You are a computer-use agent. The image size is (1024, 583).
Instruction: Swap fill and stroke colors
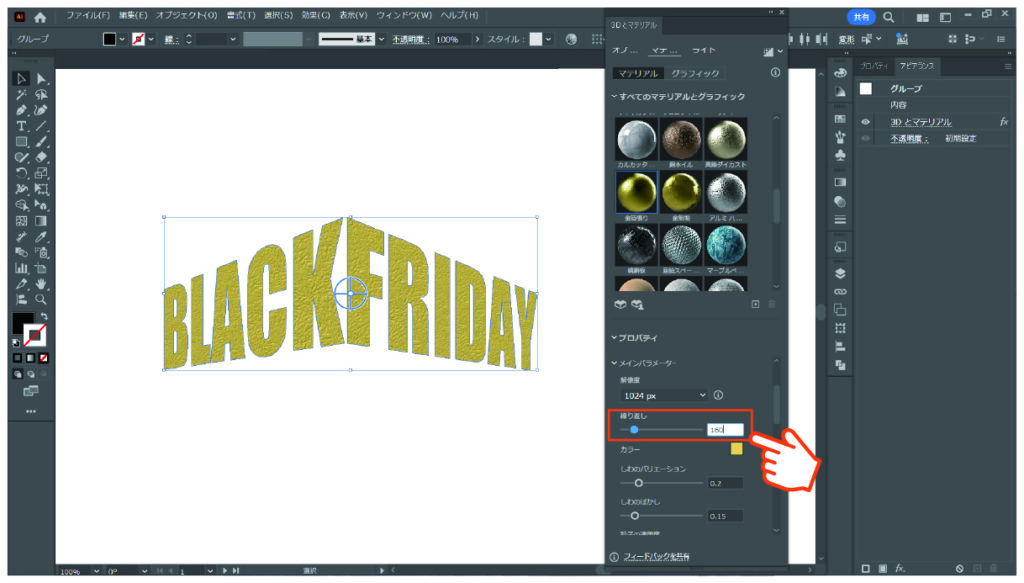[x=44, y=316]
